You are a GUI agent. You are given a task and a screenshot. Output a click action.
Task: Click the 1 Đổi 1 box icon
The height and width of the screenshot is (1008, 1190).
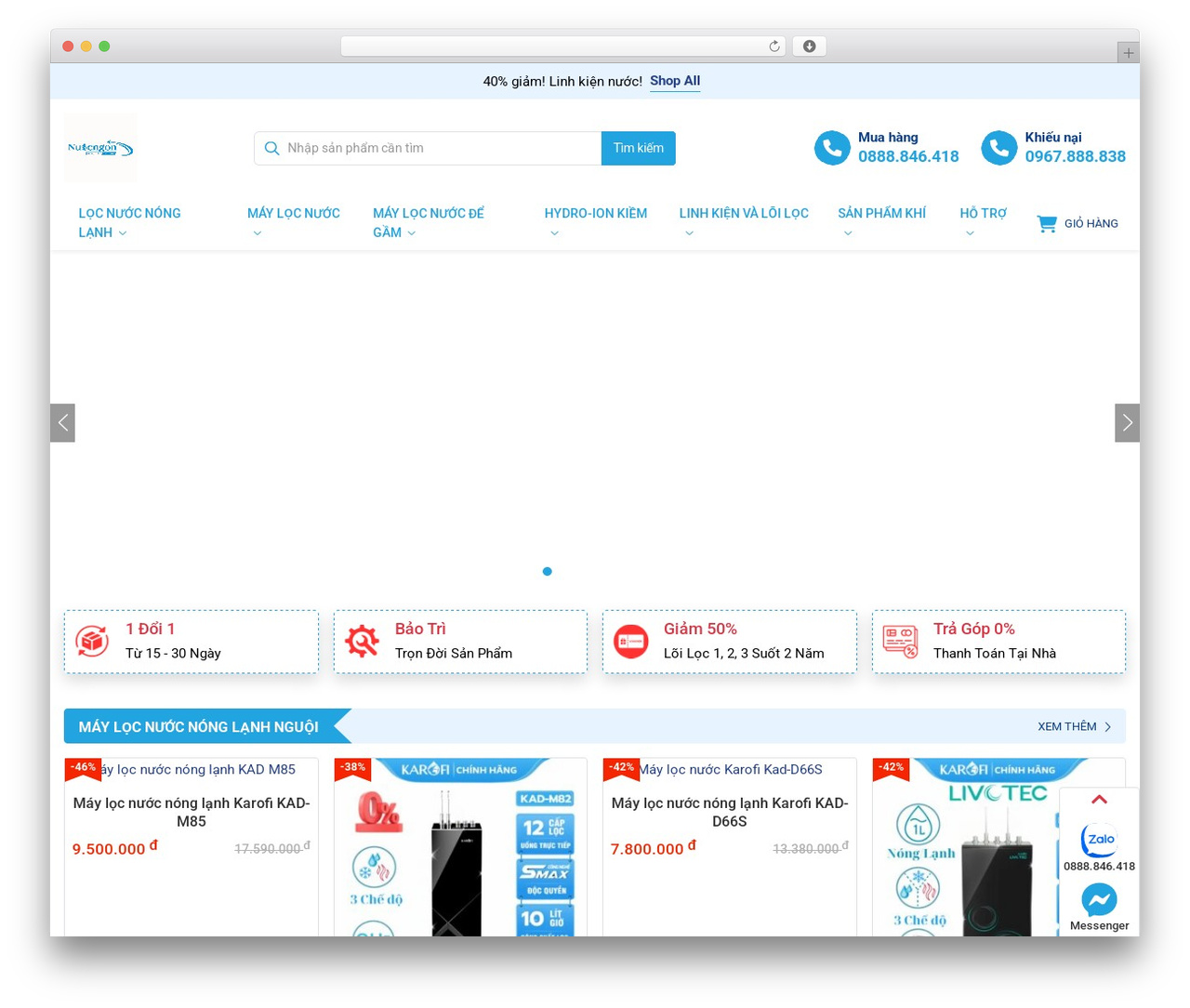[x=92, y=641]
